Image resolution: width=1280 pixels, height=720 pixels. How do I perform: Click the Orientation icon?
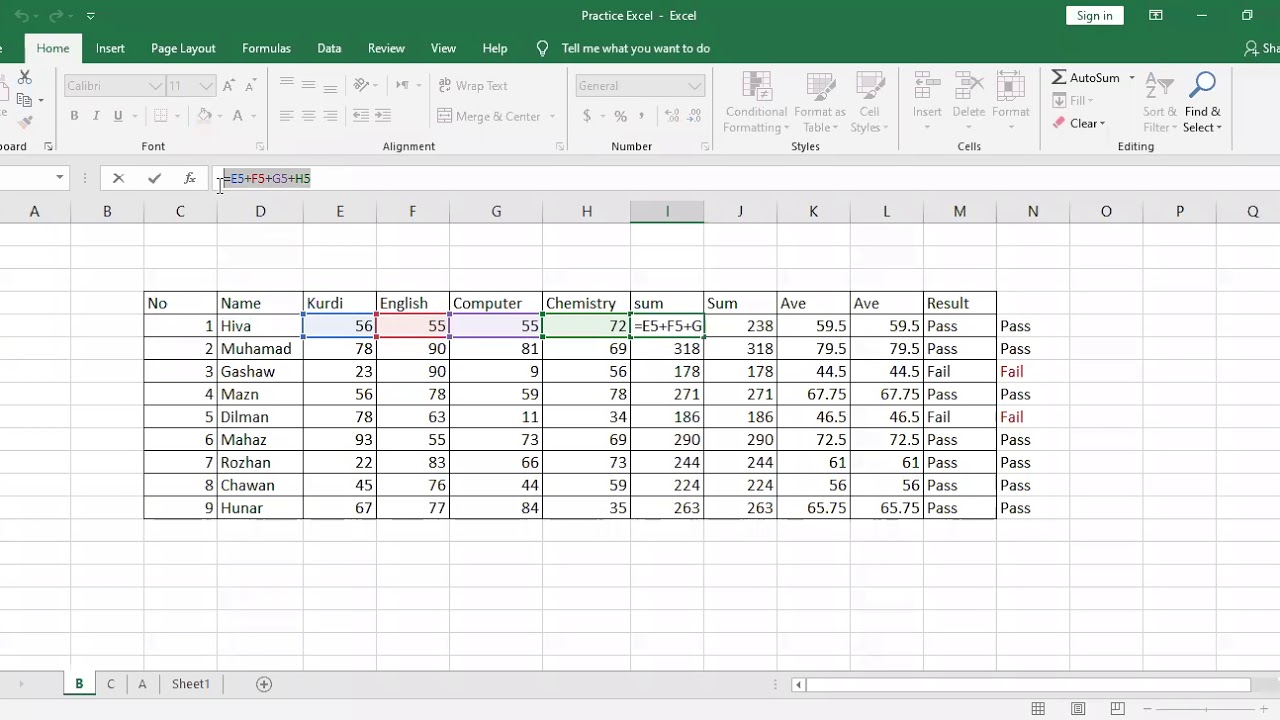pos(362,86)
